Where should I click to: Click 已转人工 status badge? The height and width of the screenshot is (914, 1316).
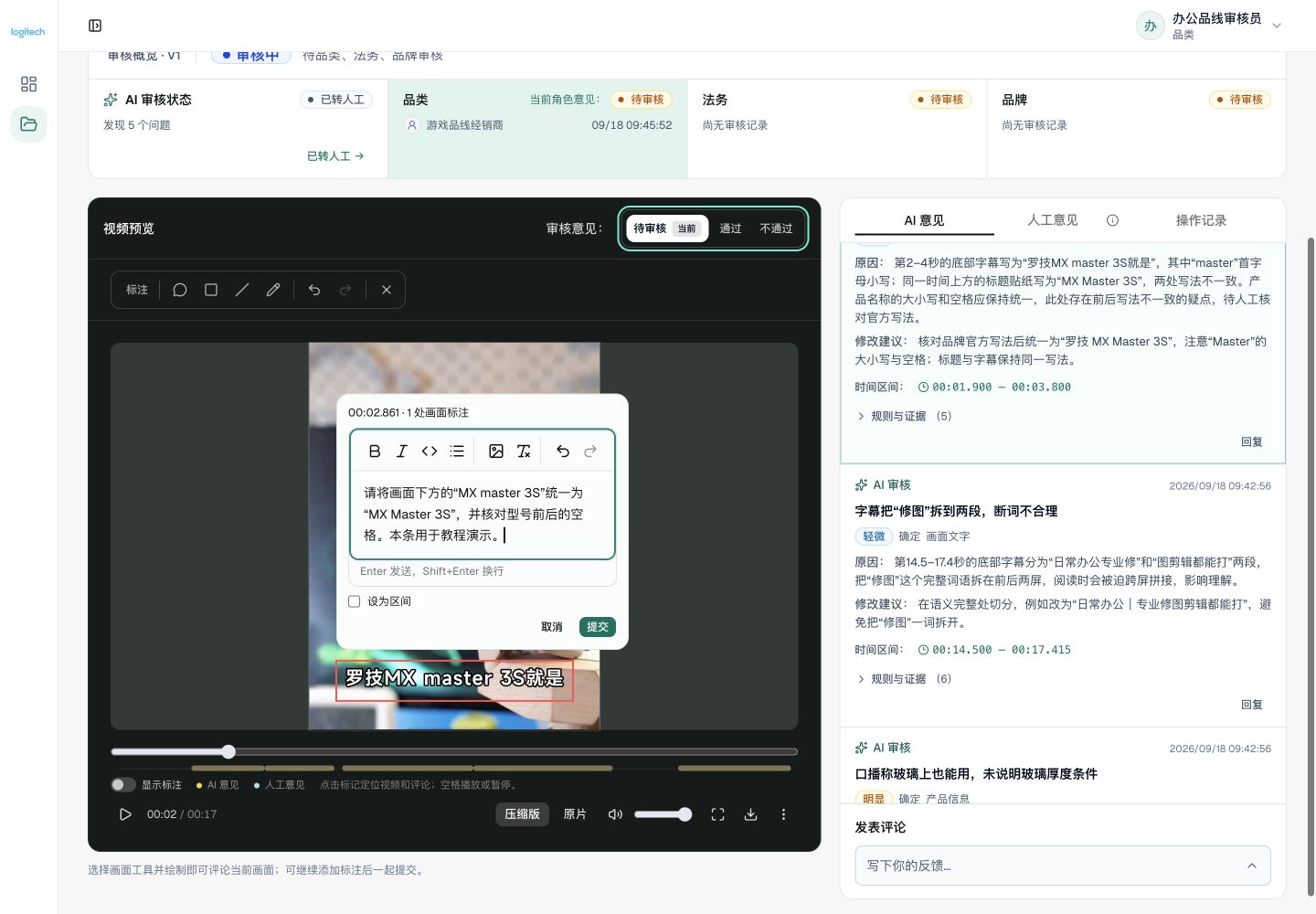(x=336, y=100)
